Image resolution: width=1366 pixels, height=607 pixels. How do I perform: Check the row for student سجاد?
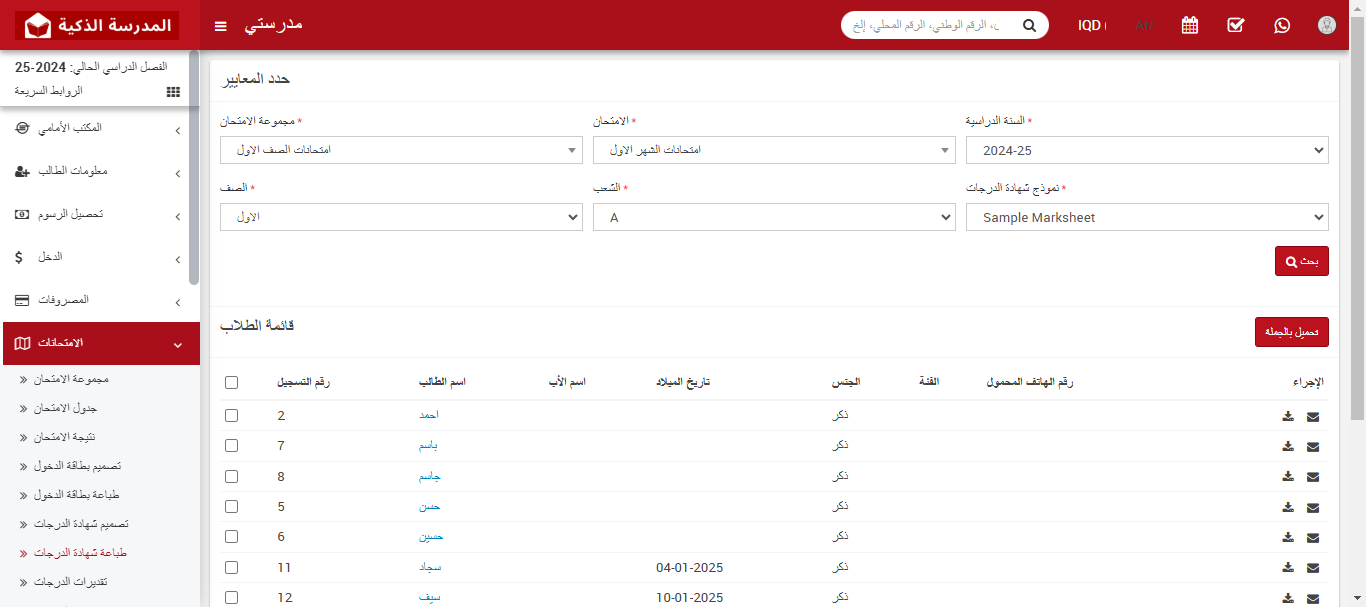point(231,567)
